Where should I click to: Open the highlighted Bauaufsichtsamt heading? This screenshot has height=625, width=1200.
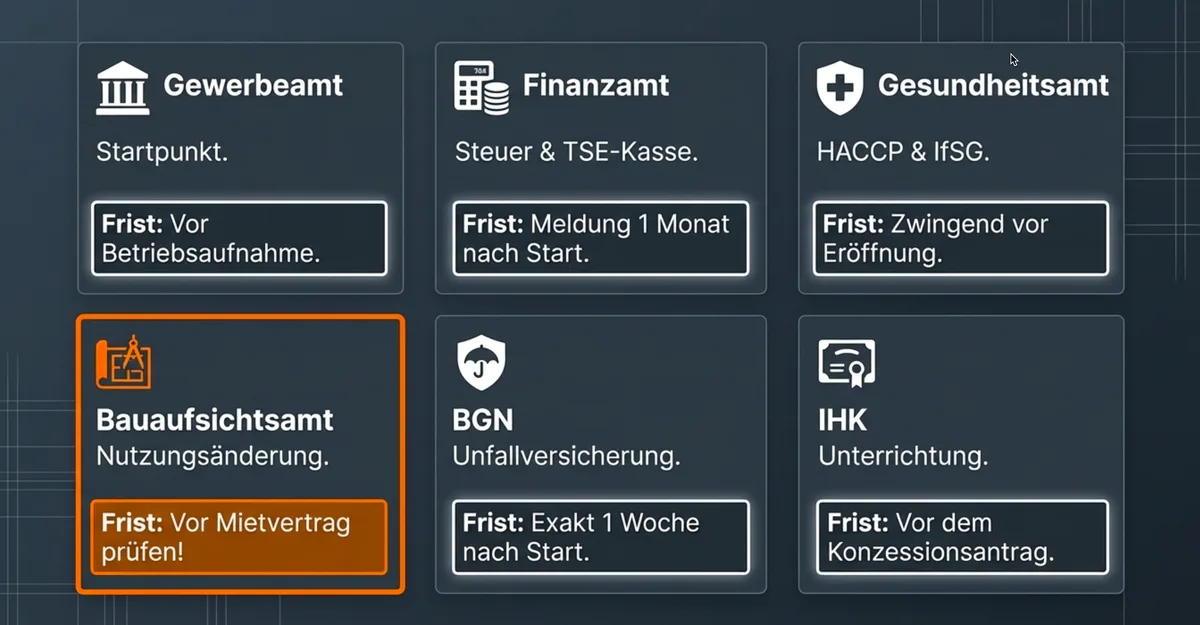[214, 419]
